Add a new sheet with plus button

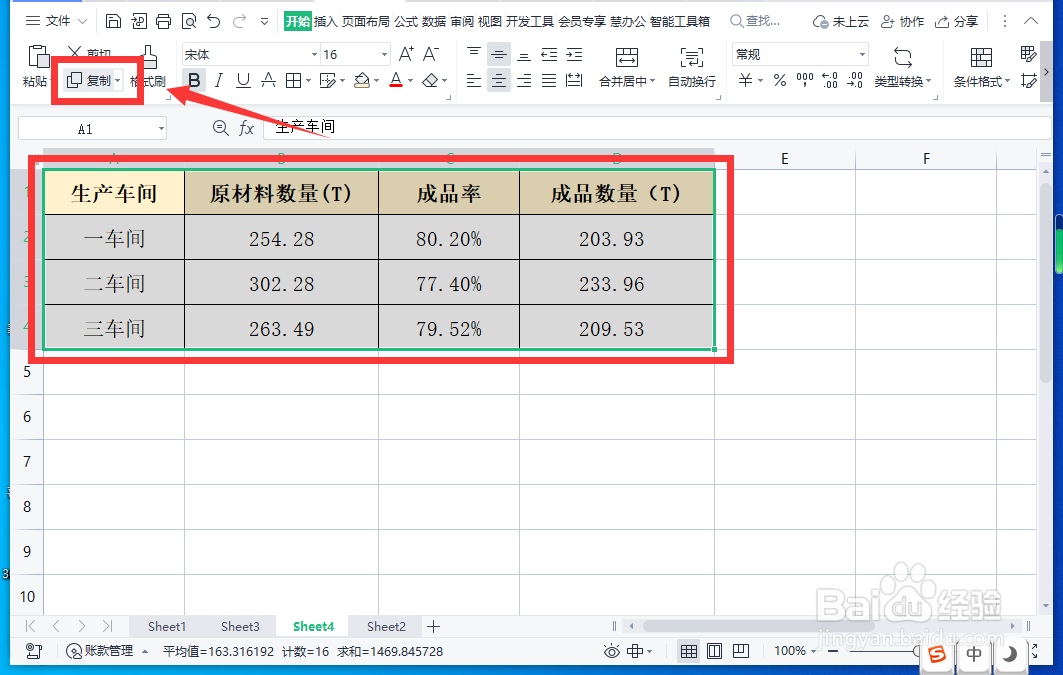434,626
